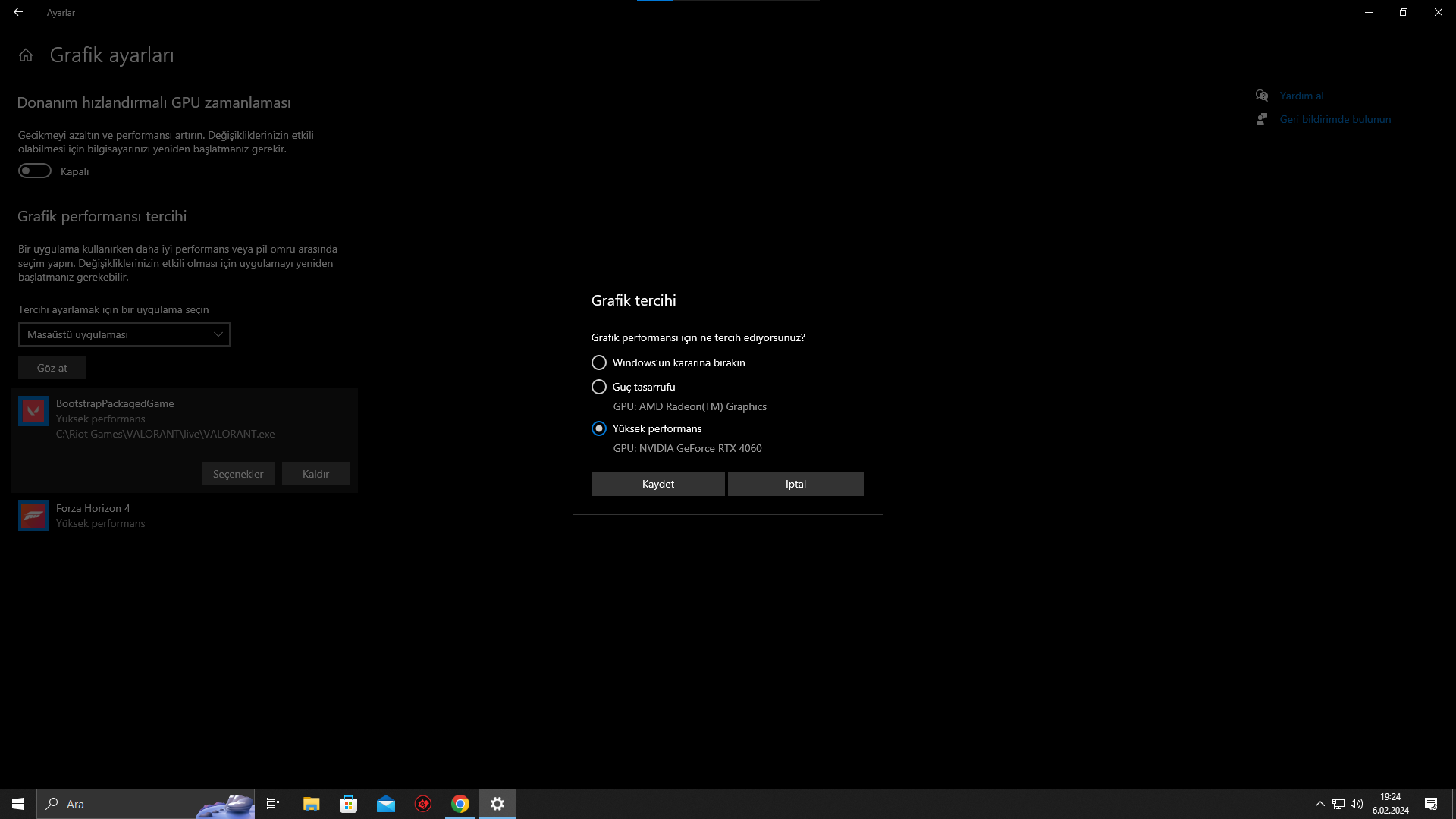Open the Windows Start menu

pyautogui.click(x=18, y=804)
